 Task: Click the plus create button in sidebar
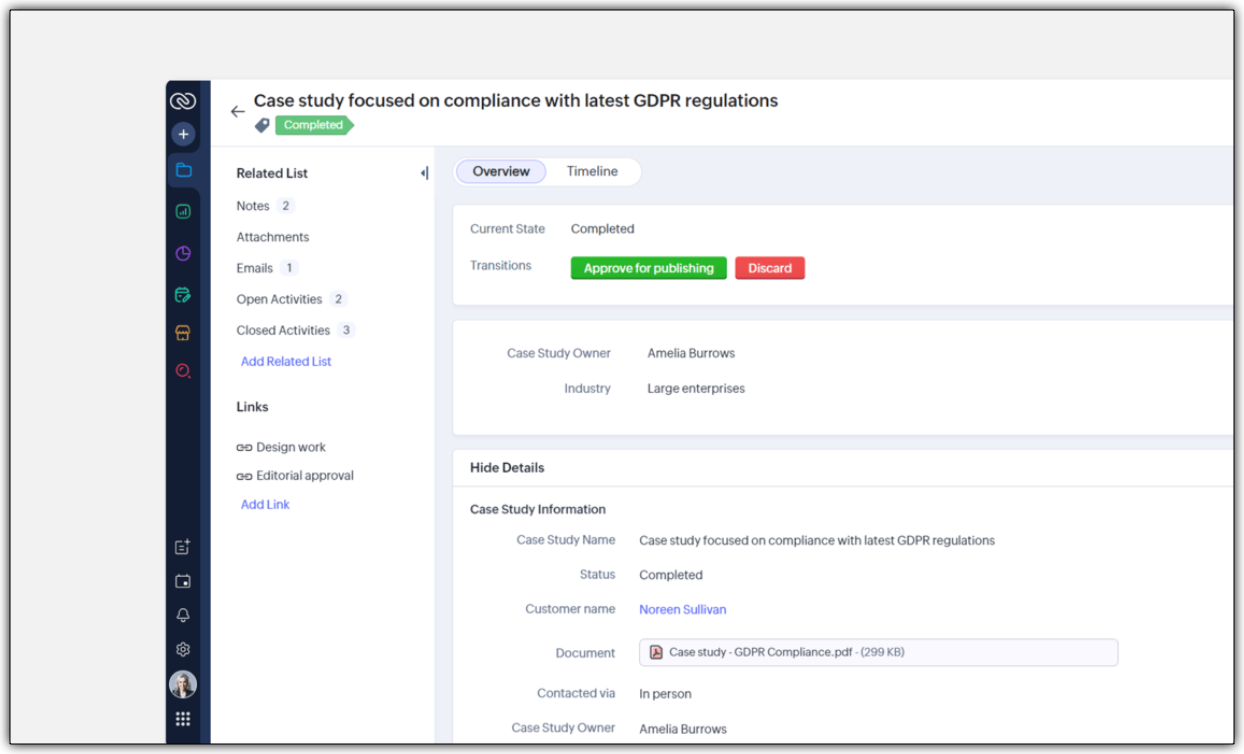tap(183, 134)
